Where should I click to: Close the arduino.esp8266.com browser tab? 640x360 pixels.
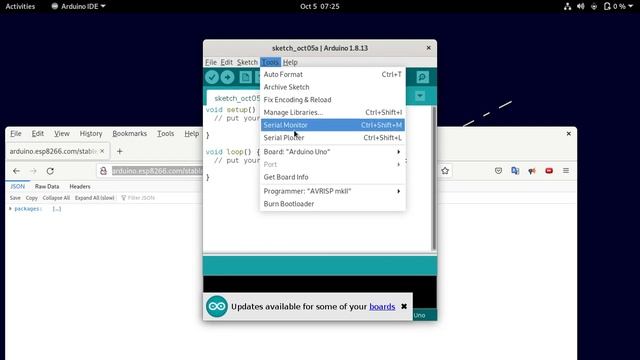pos(102,151)
